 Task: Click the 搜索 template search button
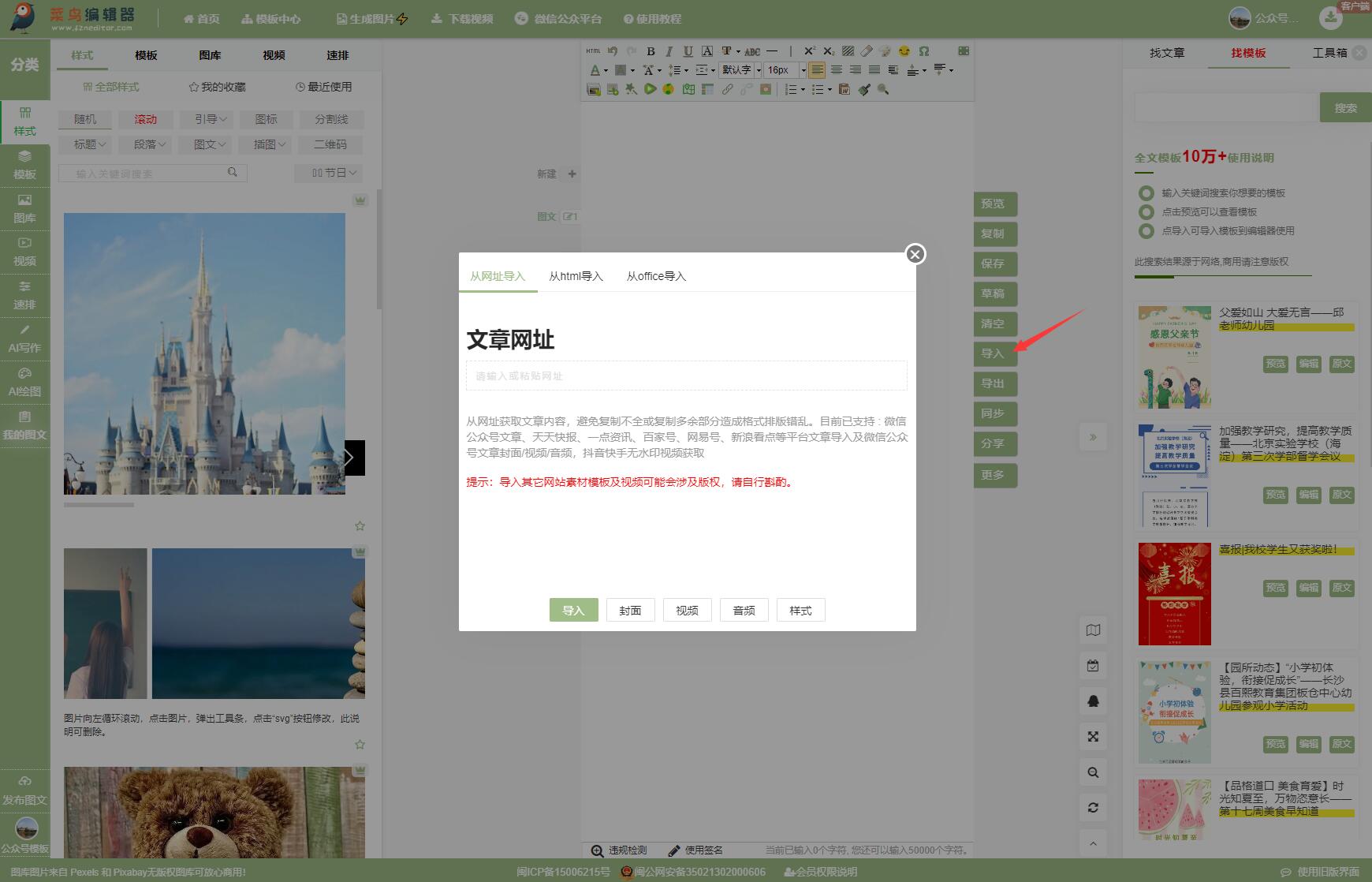click(1345, 108)
